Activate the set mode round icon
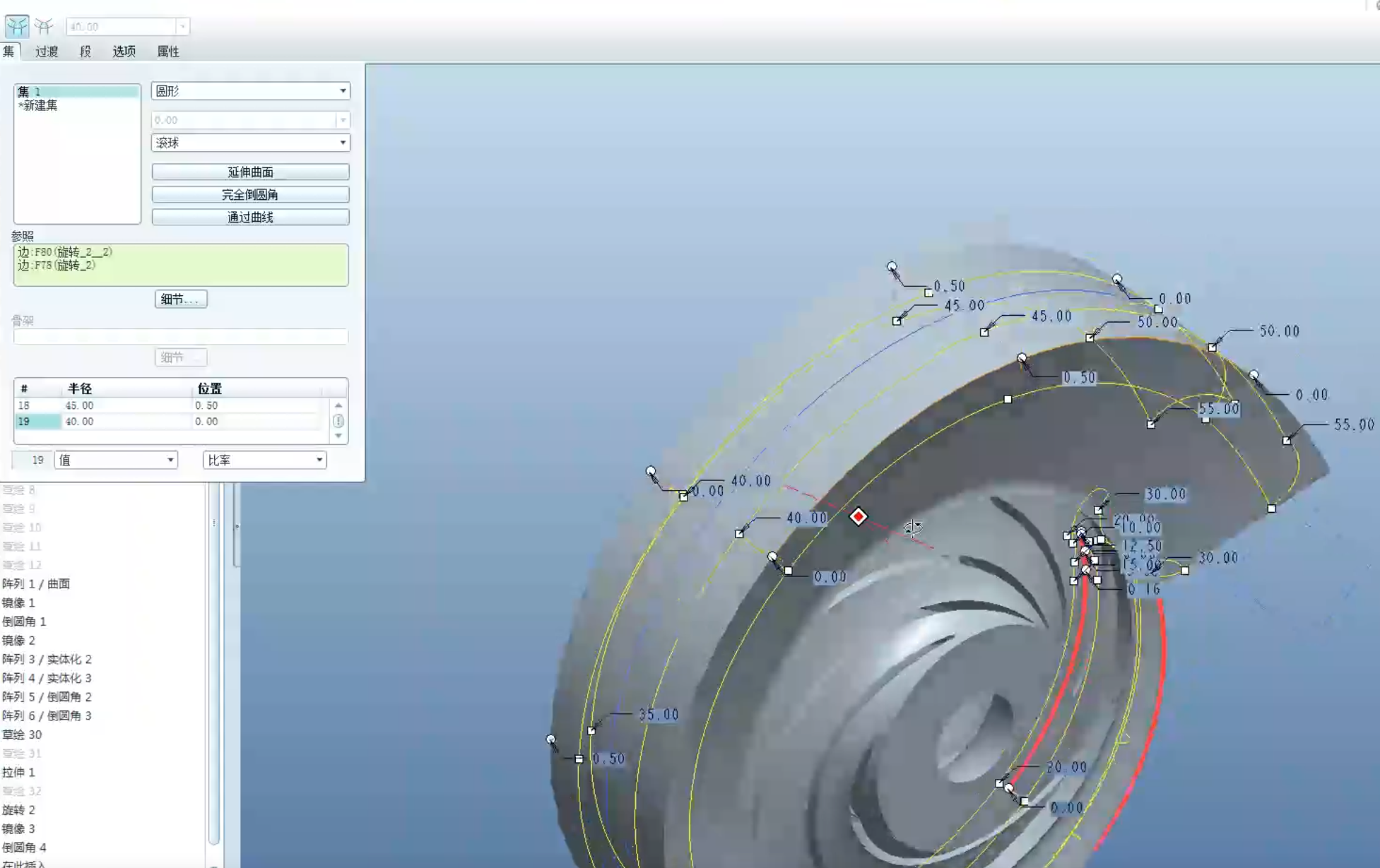Screen dimensions: 1380x868 [16, 26]
